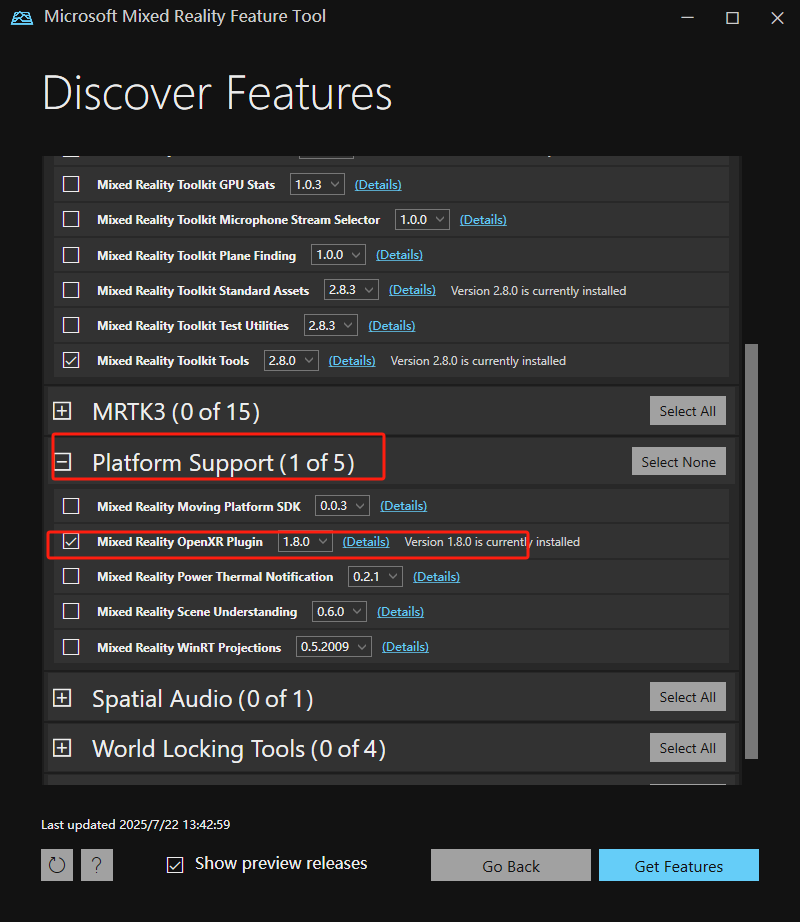Maximize the Feature Tool window
This screenshot has width=800, height=922.
[x=732, y=18]
